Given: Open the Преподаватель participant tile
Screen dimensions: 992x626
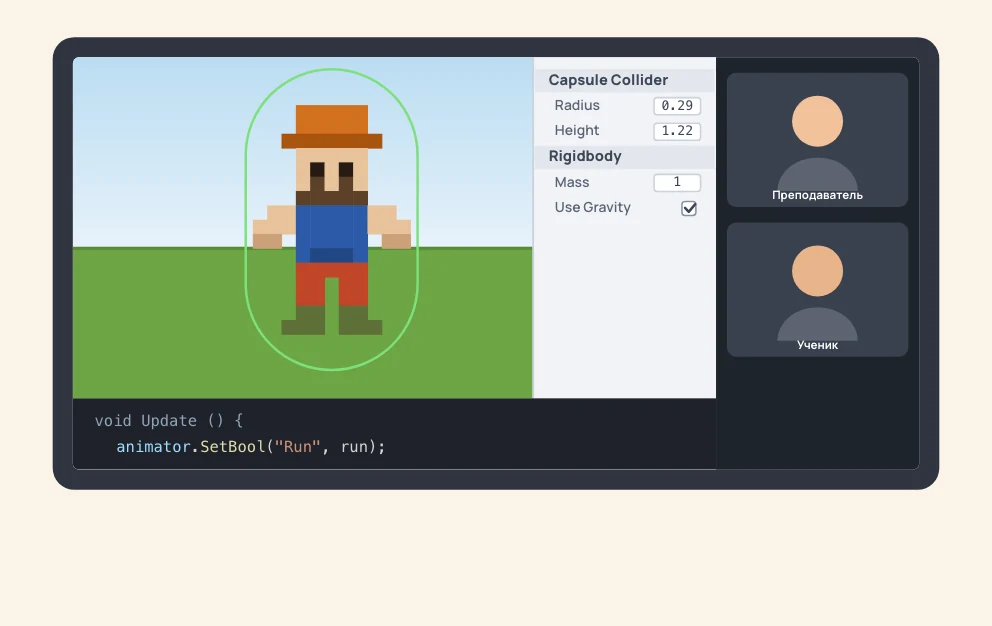Looking at the screenshot, I should [x=817, y=140].
